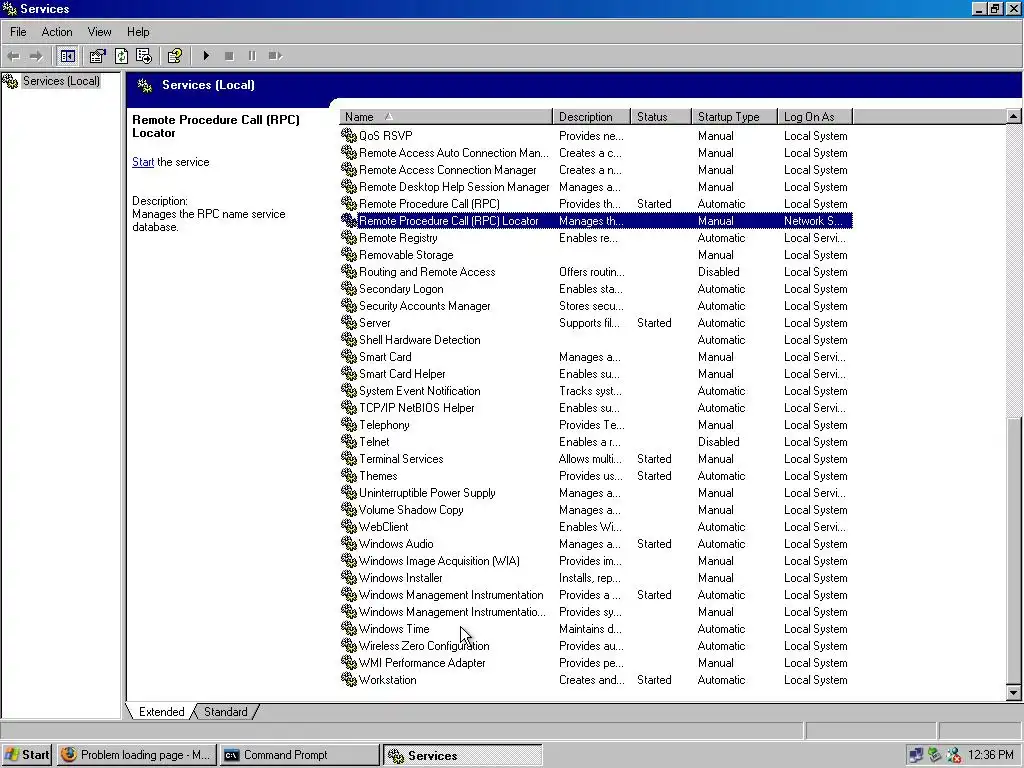Click the Terminal Services gear icon
1024x768 pixels.
coord(349,458)
